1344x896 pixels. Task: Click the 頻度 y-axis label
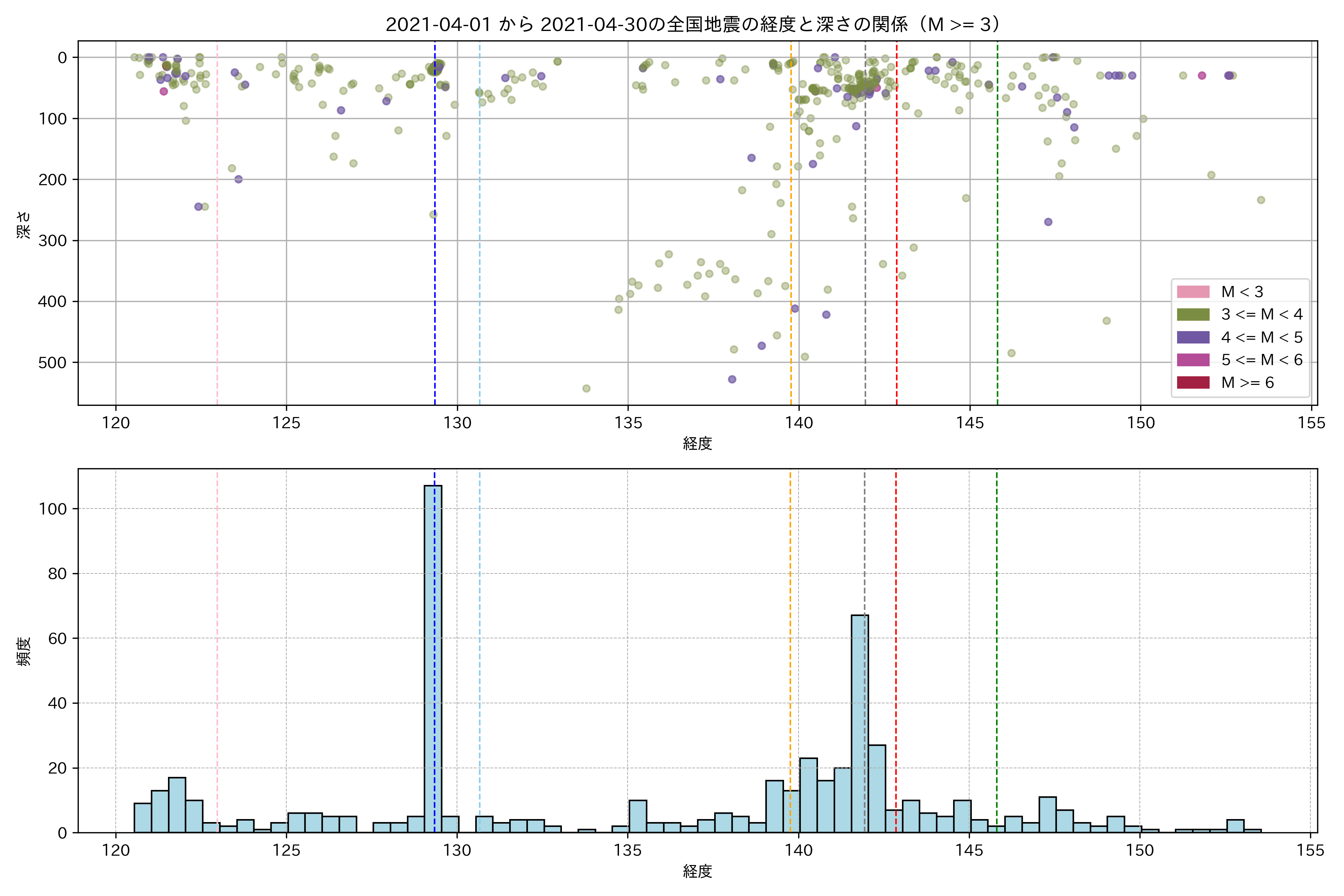24,651
